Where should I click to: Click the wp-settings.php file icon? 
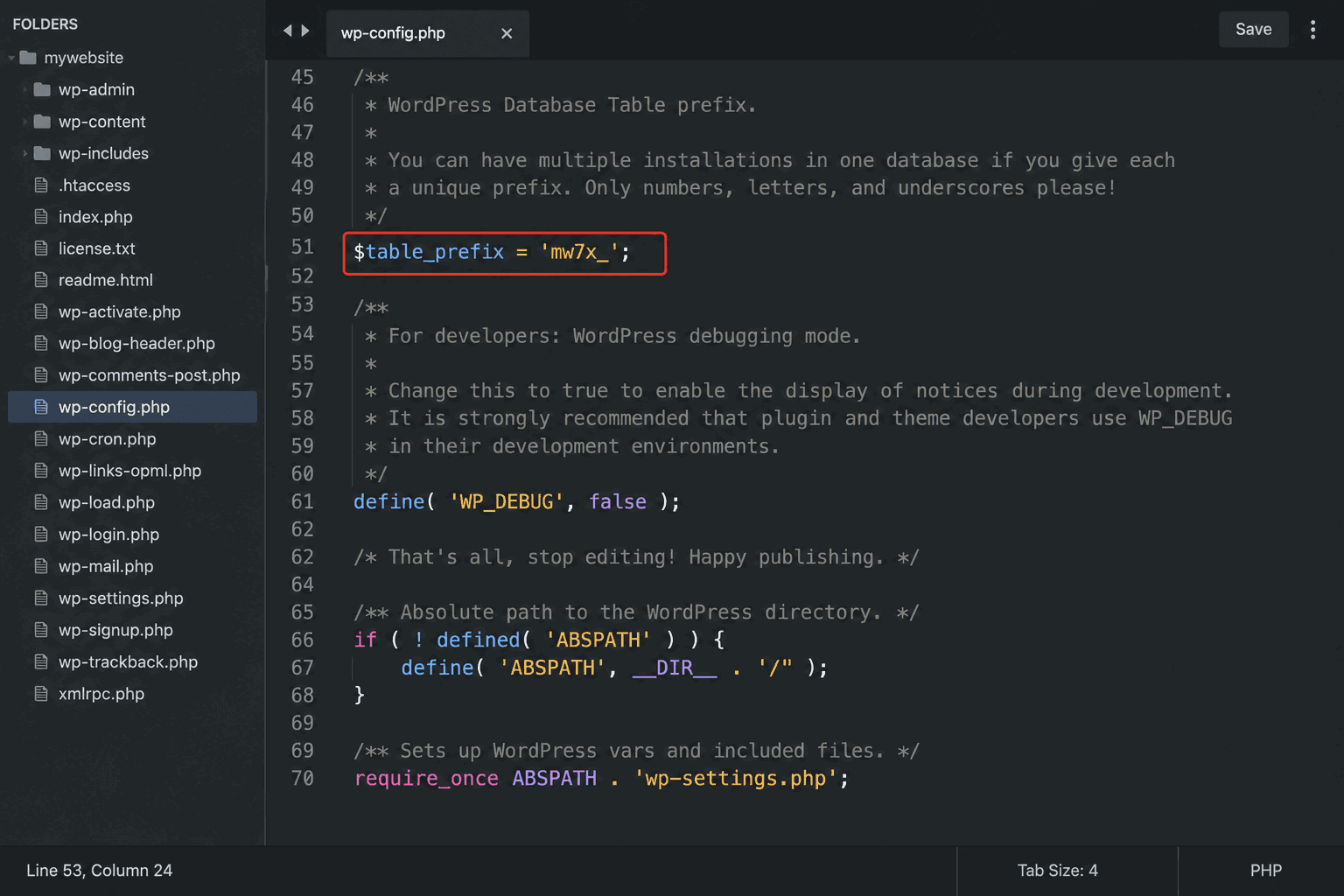pyautogui.click(x=41, y=598)
